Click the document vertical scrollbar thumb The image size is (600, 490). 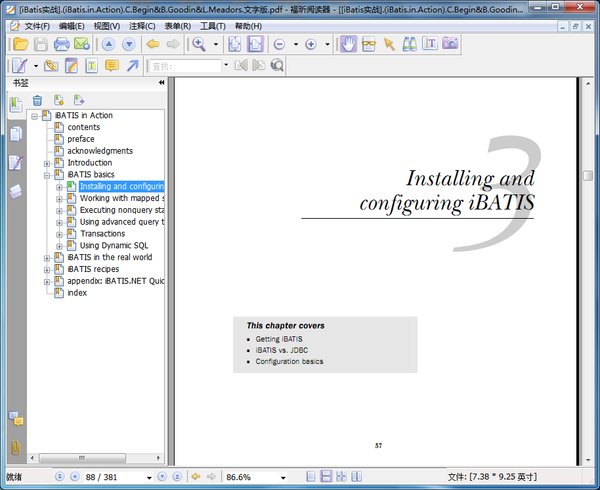[588, 176]
